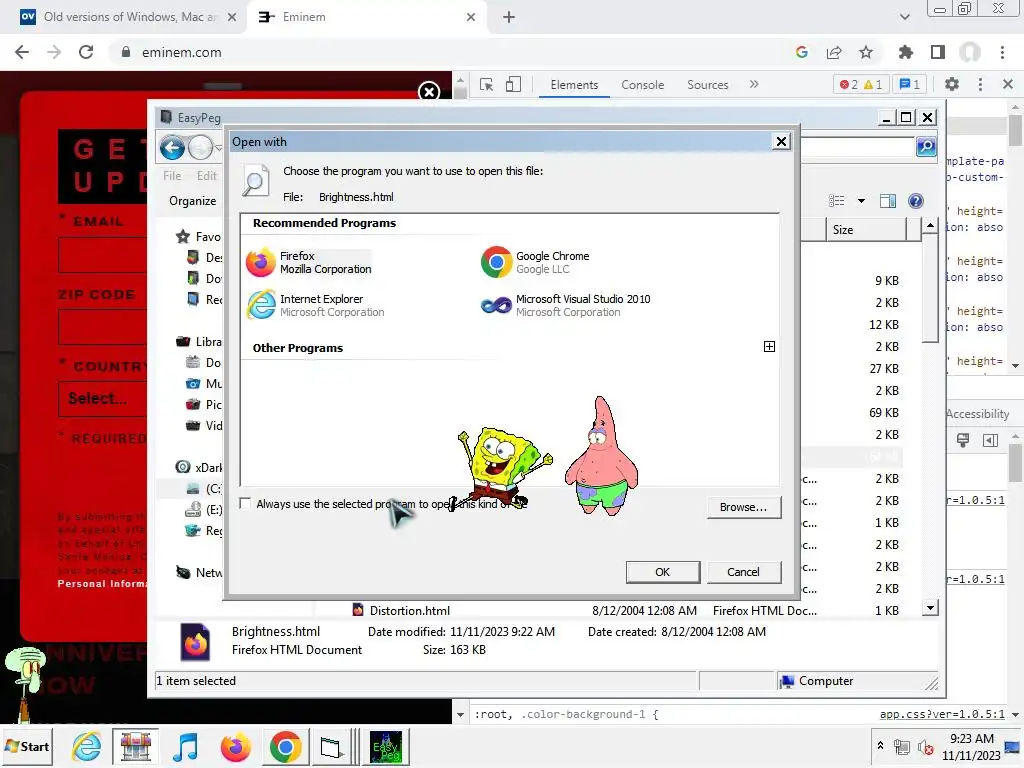Open Libraries in navigation pane
1024x768 pixels.
(199, 342)
